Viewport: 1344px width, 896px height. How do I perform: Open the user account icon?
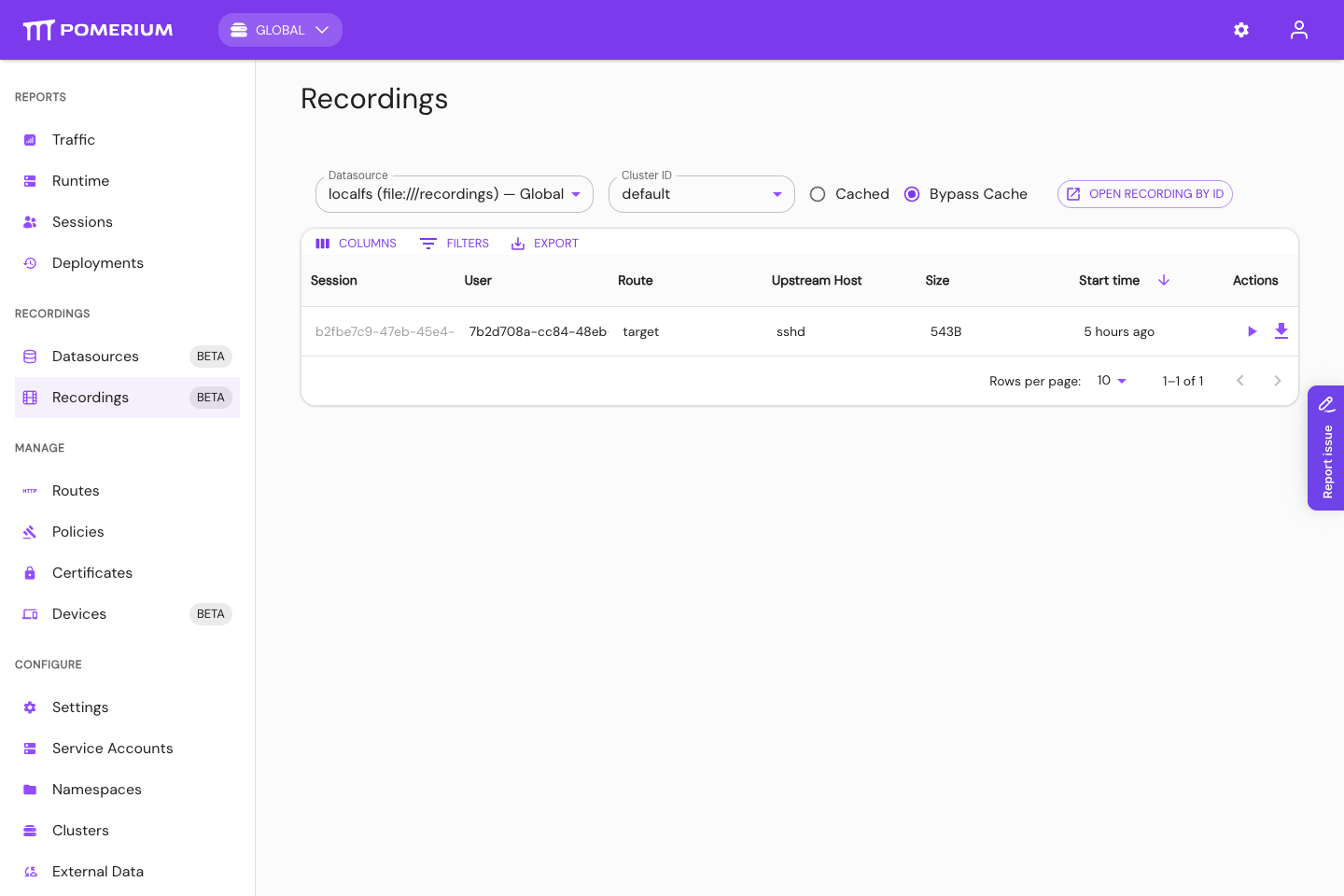pyautogui.click(x=1299, y=30)
